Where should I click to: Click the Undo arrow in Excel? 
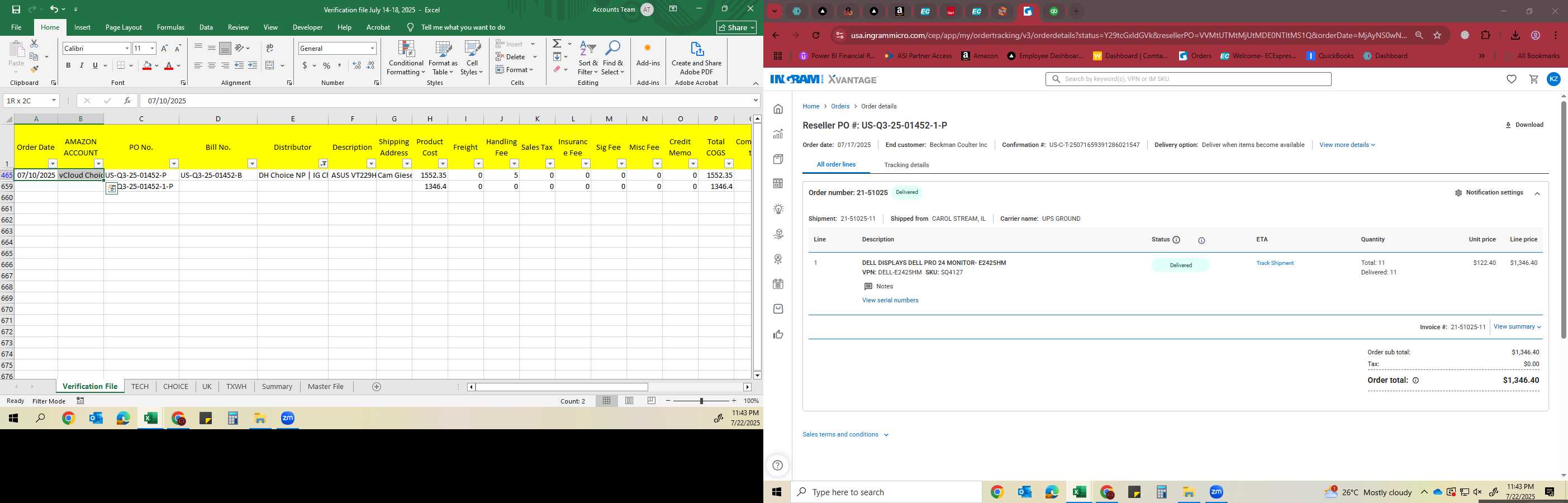pyautogui.click(x=54, y=9)
